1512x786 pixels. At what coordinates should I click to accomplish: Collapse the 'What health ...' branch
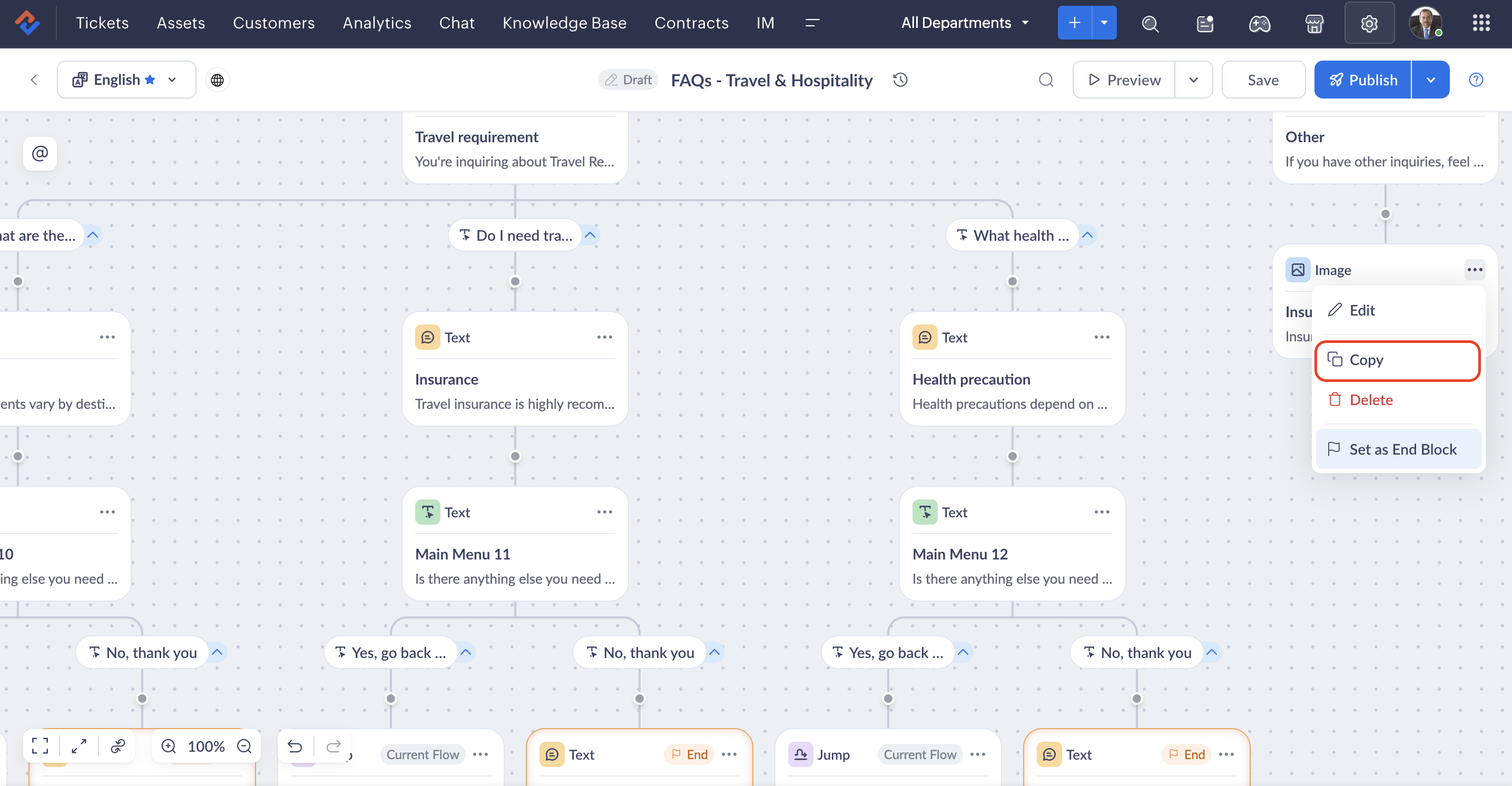pyautogui.click(x=1087, y=235)
